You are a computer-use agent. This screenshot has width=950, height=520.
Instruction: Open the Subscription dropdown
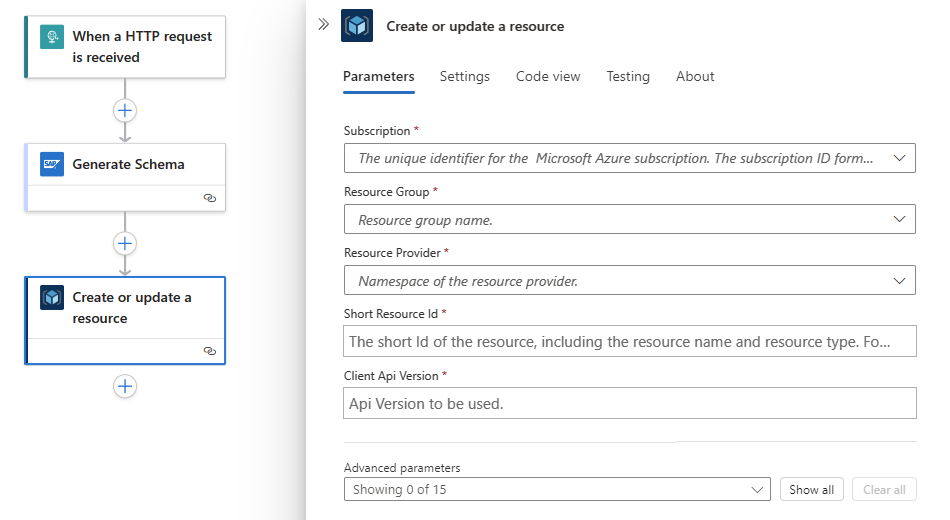(x=629, y=158)
